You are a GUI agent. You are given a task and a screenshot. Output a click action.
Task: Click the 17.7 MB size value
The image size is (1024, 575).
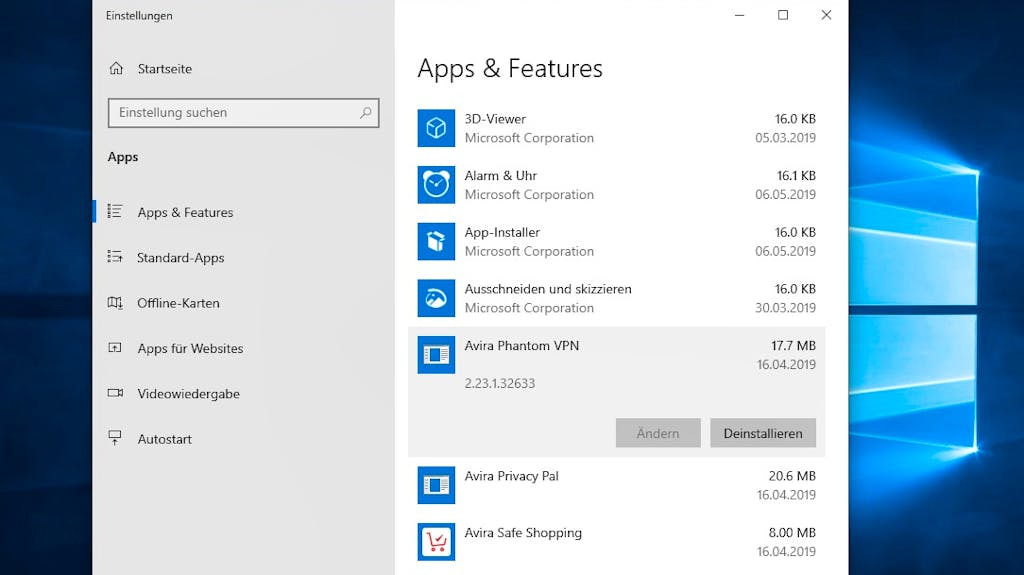pyautogui.click(x=793, y=346)
